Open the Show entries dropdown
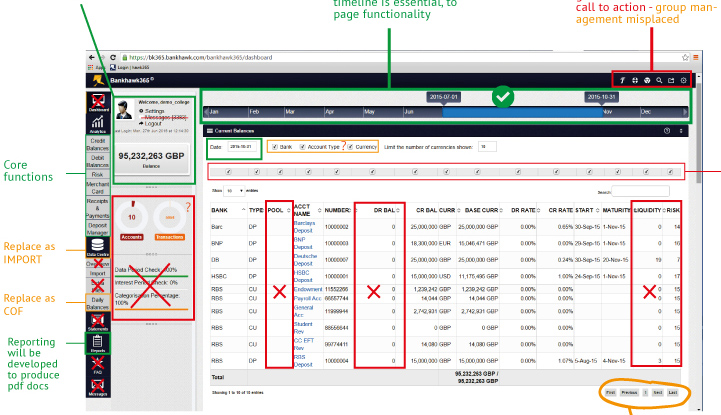 [x=231, y=189]
